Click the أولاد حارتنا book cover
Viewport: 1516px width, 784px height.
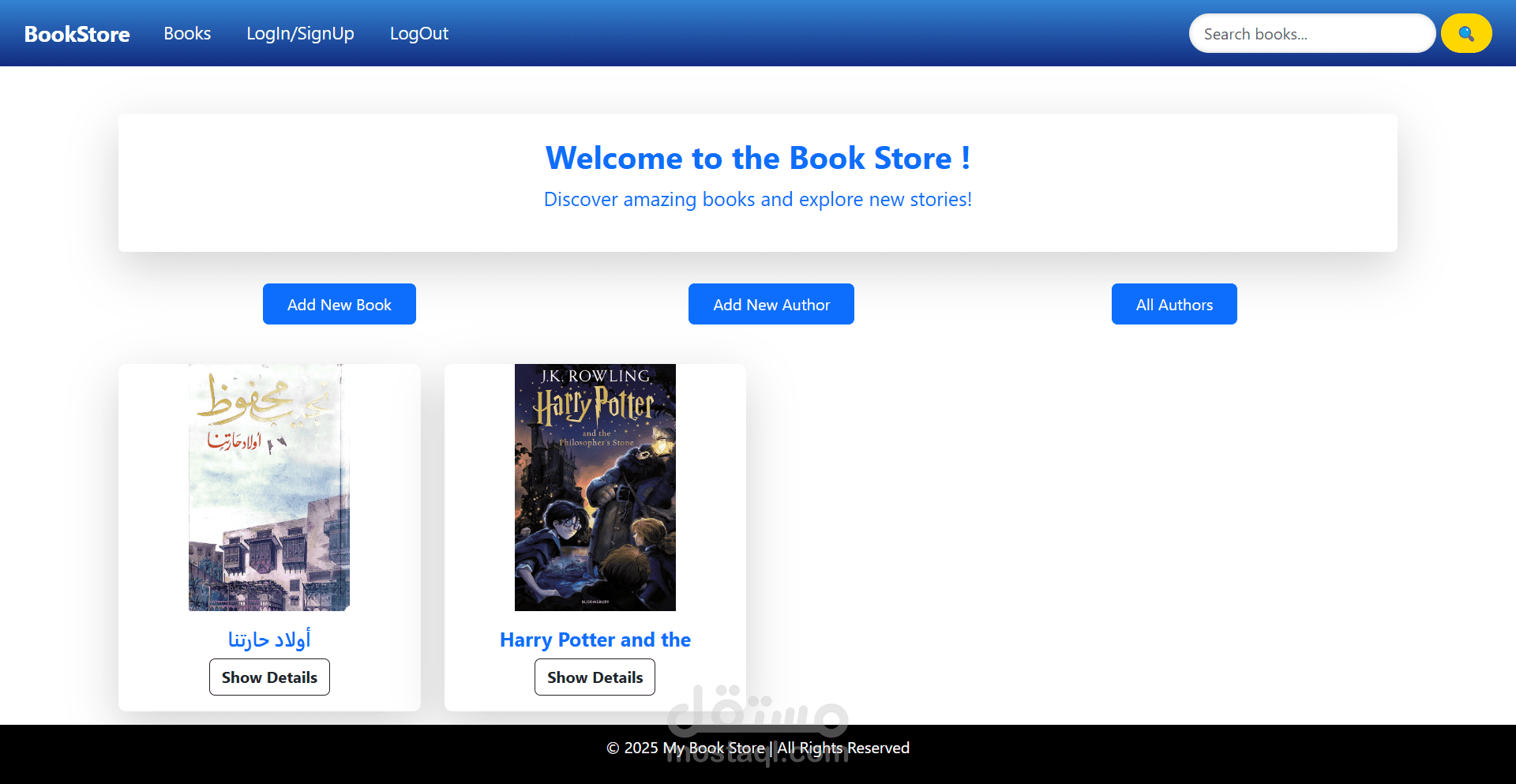click(x=269, y=487)
